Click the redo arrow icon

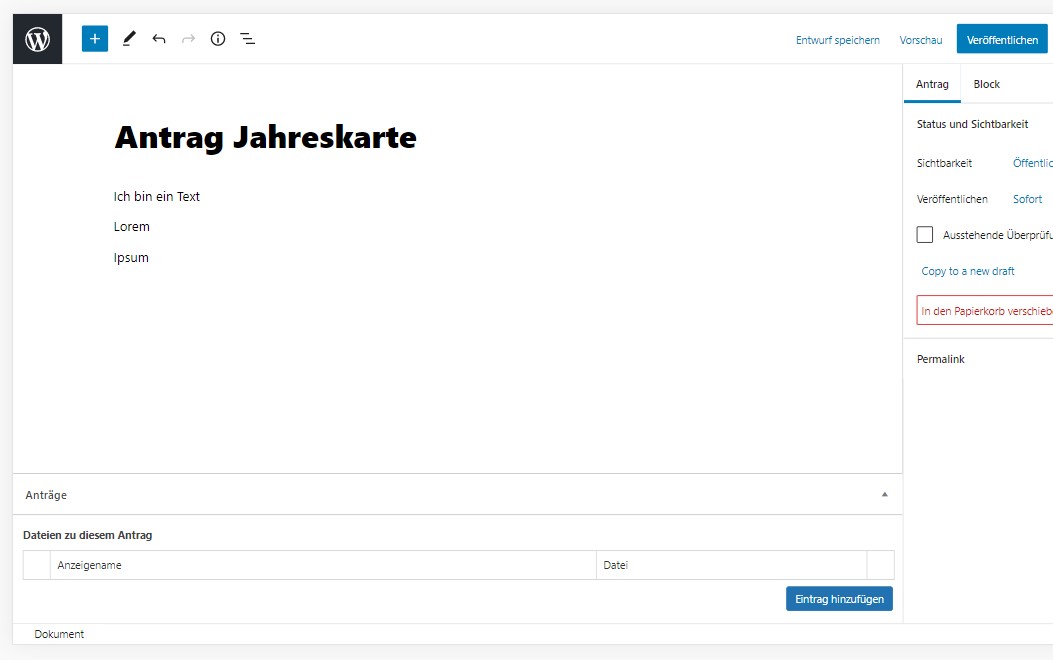188,39
